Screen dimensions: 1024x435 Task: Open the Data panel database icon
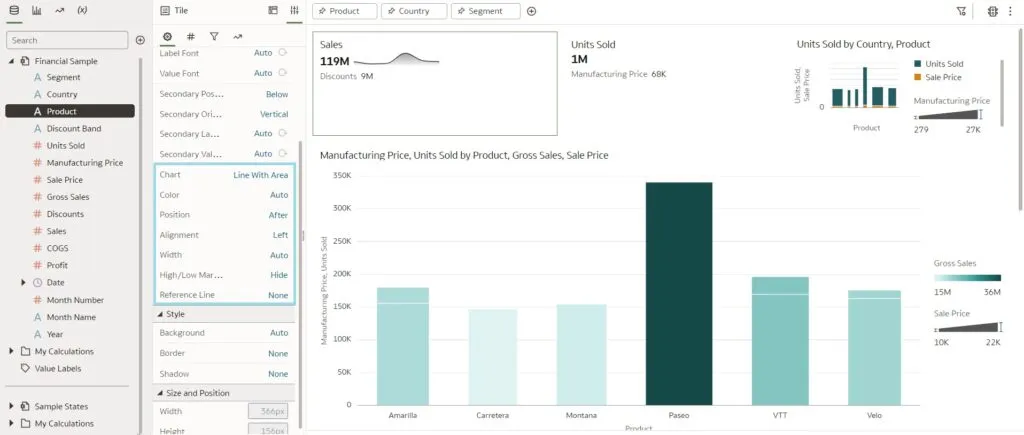(x=13, y=10)
